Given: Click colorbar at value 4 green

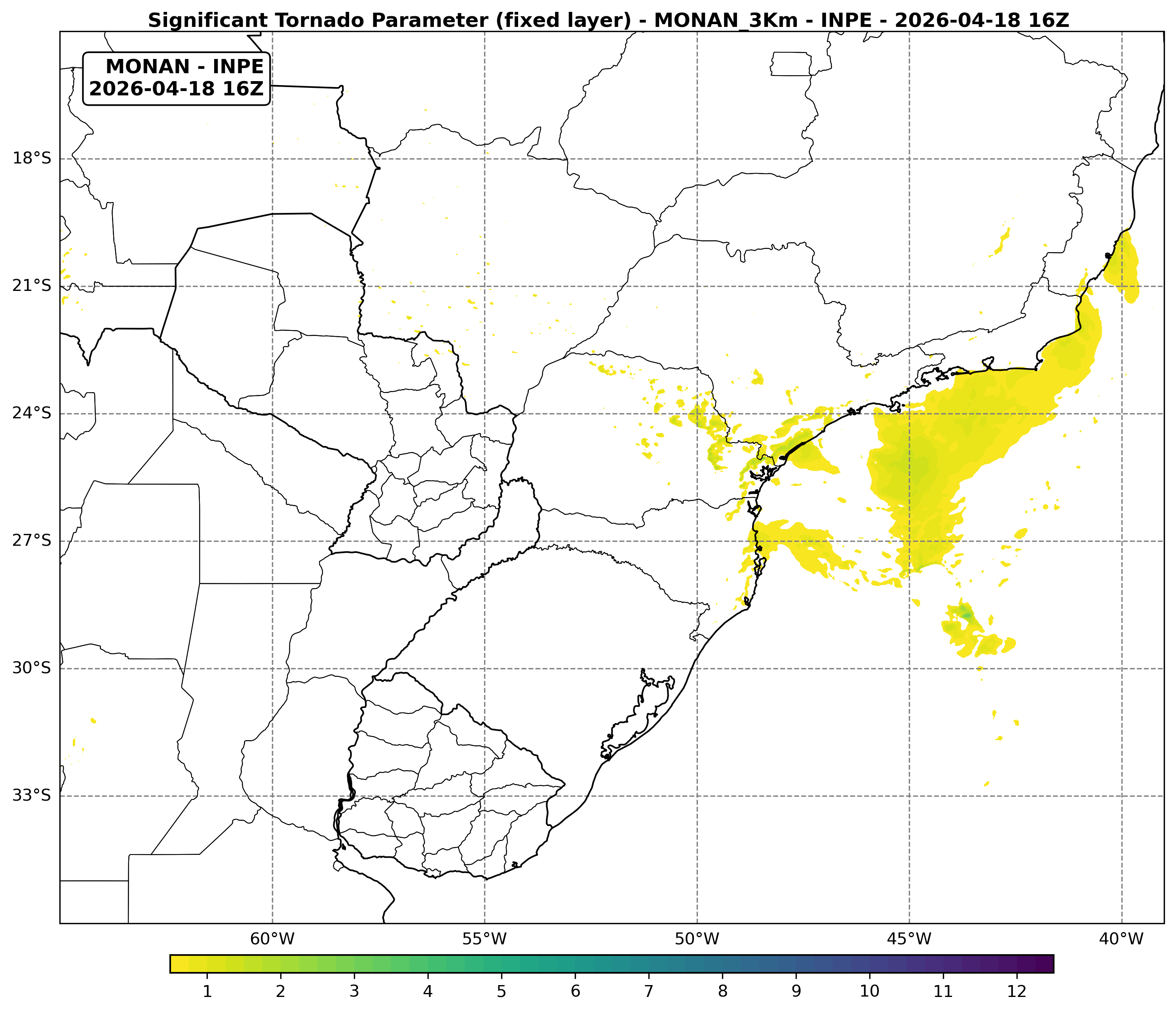Looking at the screenshot, I should pos(428,964).
